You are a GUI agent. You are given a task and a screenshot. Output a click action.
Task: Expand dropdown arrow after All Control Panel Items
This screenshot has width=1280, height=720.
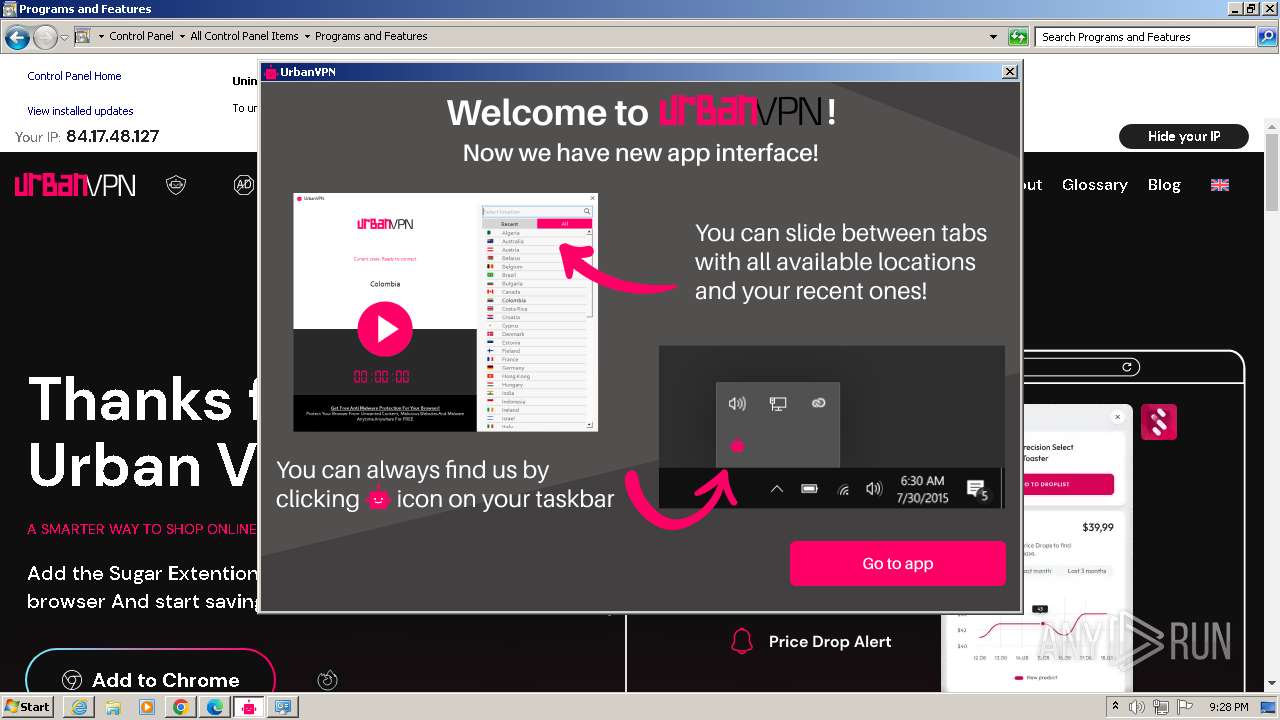307,36
